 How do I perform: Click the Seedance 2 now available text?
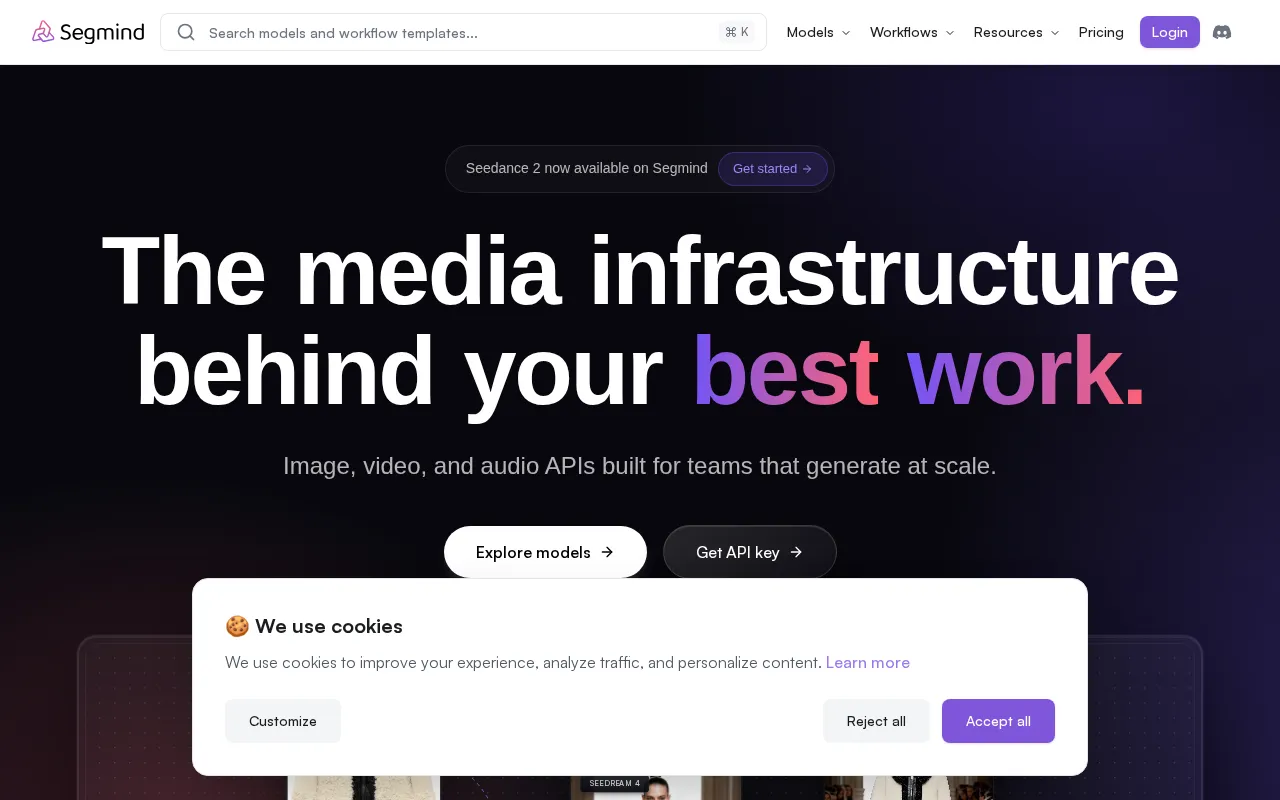pos(586,168)
